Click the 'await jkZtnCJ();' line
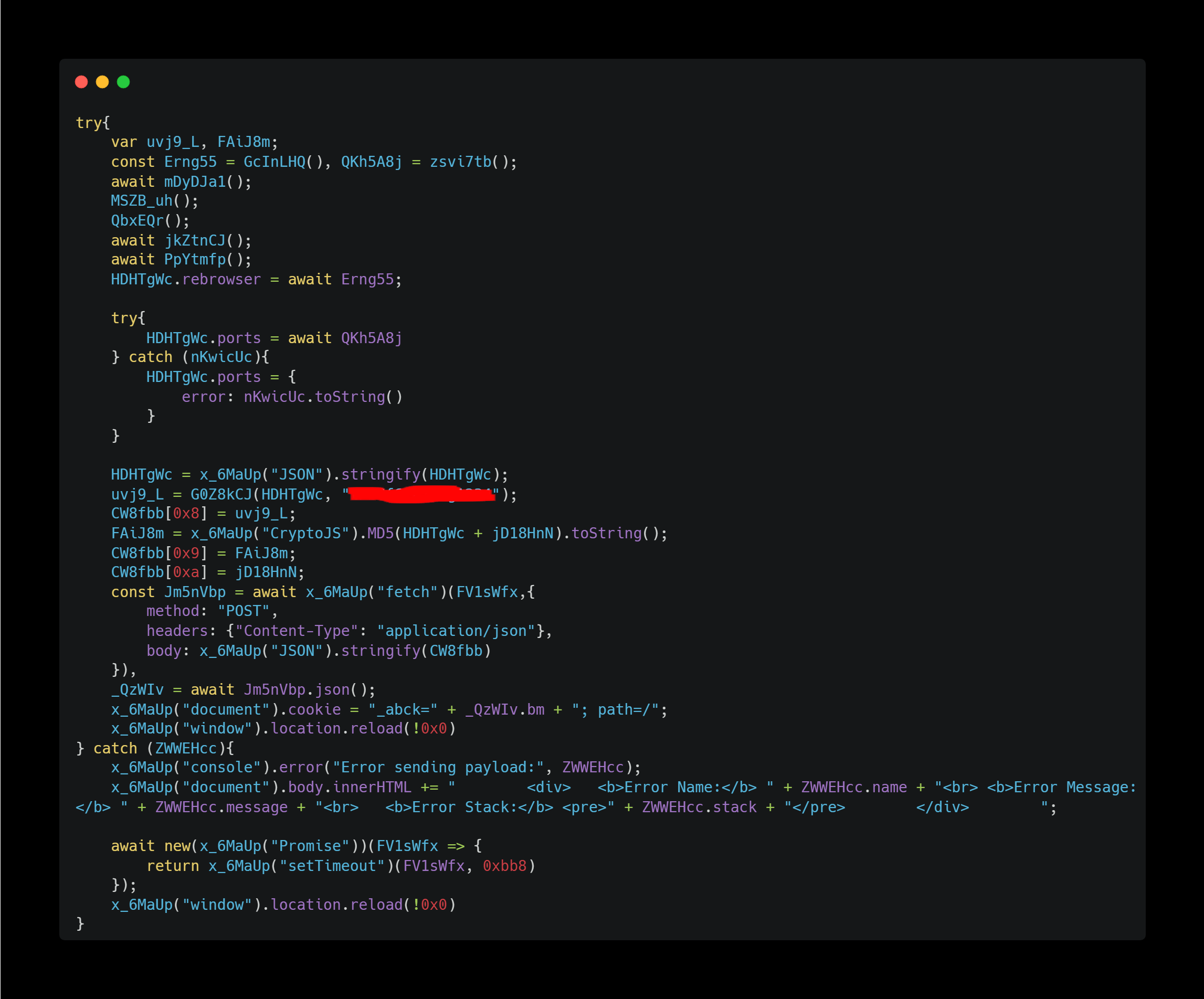The height and width of the screenshot is (999, 1204). [181, 241]
